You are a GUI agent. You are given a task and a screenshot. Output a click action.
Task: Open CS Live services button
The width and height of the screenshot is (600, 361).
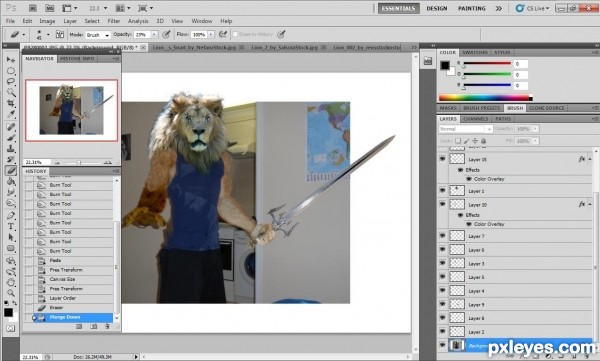pyautogui.click(x=532, y=8)
